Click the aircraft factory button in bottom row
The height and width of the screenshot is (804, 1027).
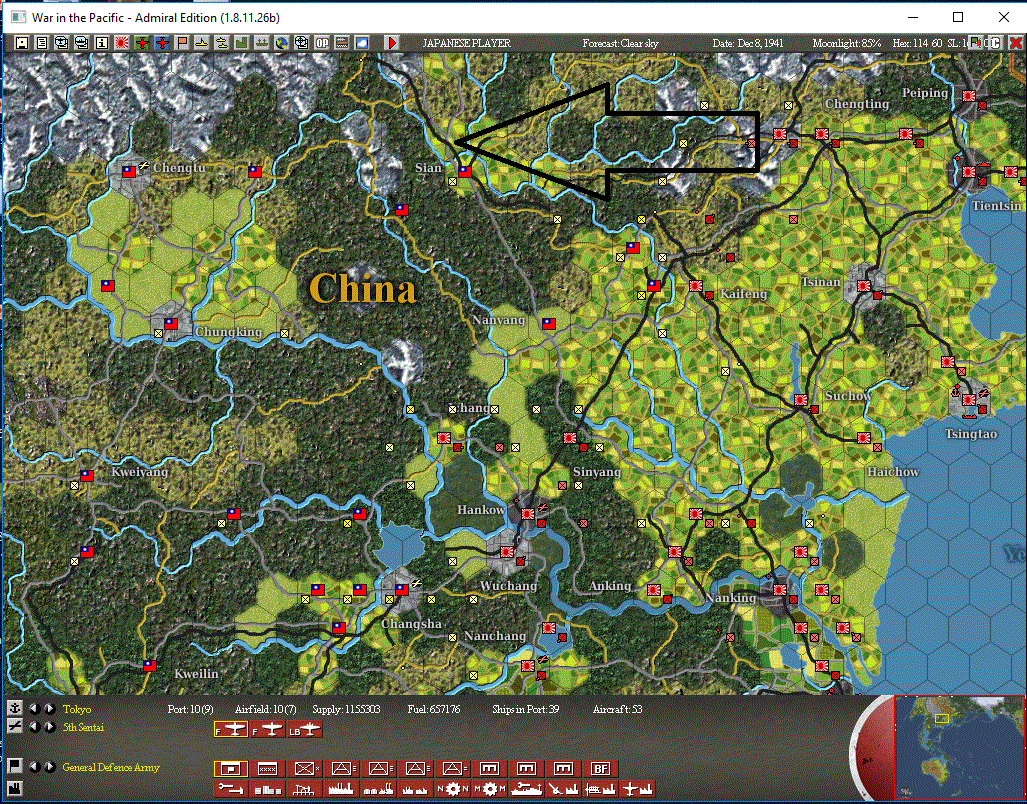637,789
